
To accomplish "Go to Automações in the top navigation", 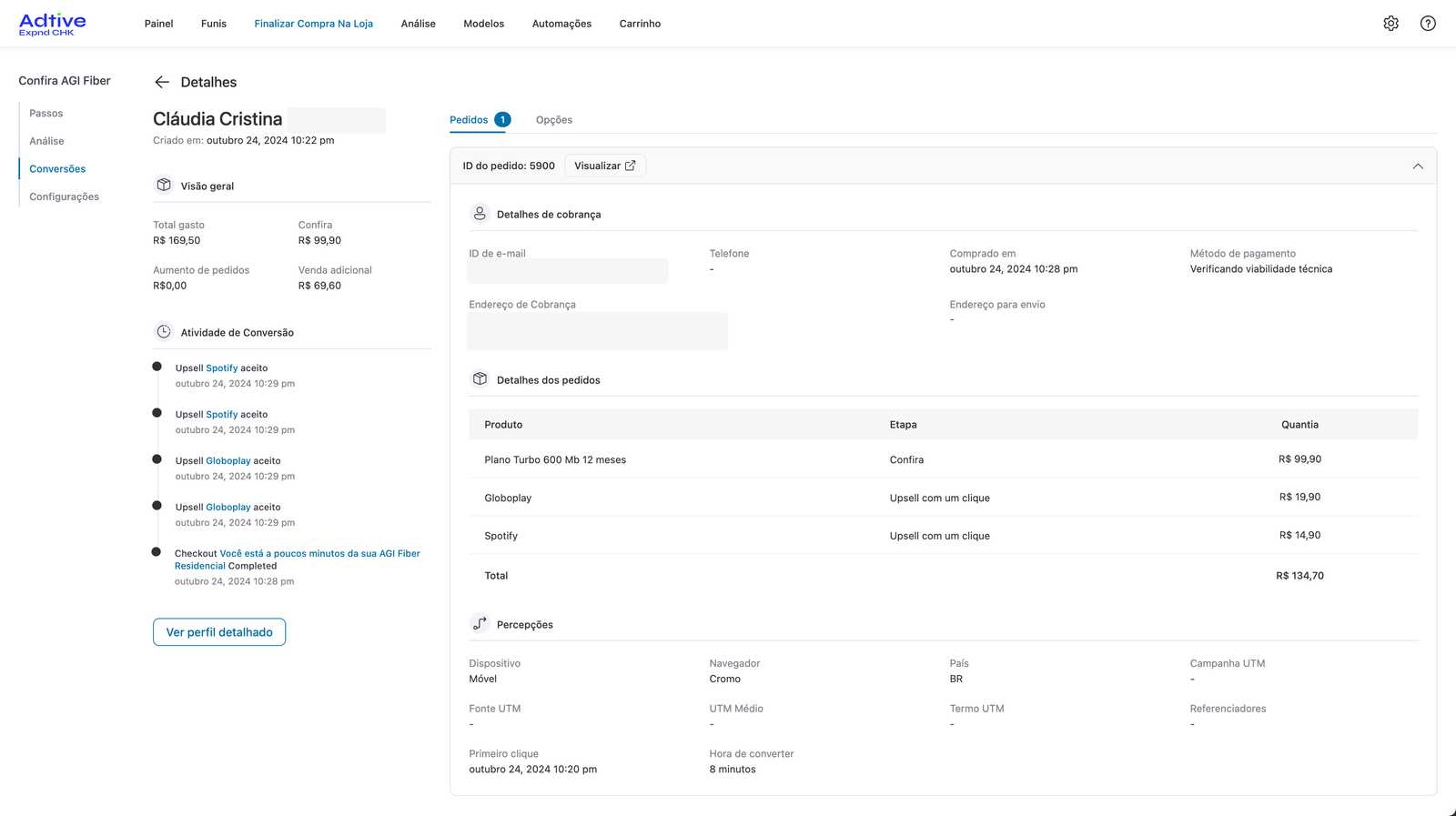I will (561, 24).
